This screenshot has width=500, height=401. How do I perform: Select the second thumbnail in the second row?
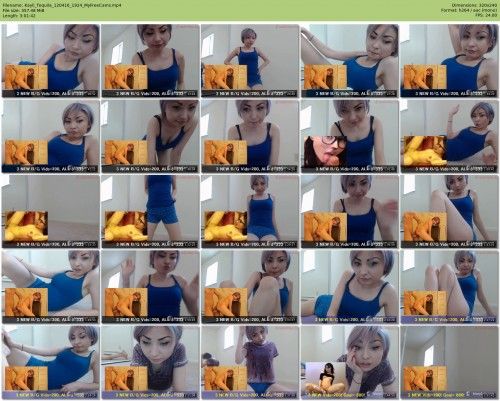click(150, 136)
